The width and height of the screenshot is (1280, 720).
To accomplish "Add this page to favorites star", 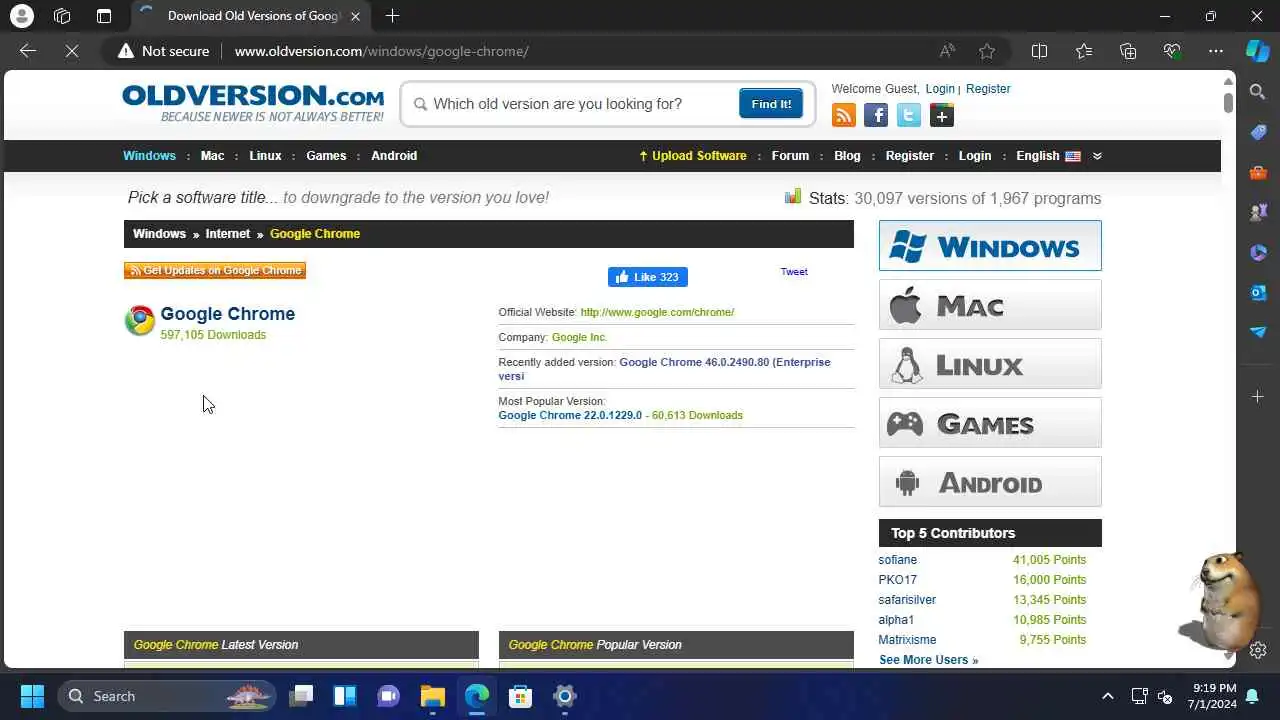I will click(x=987, y=51).
